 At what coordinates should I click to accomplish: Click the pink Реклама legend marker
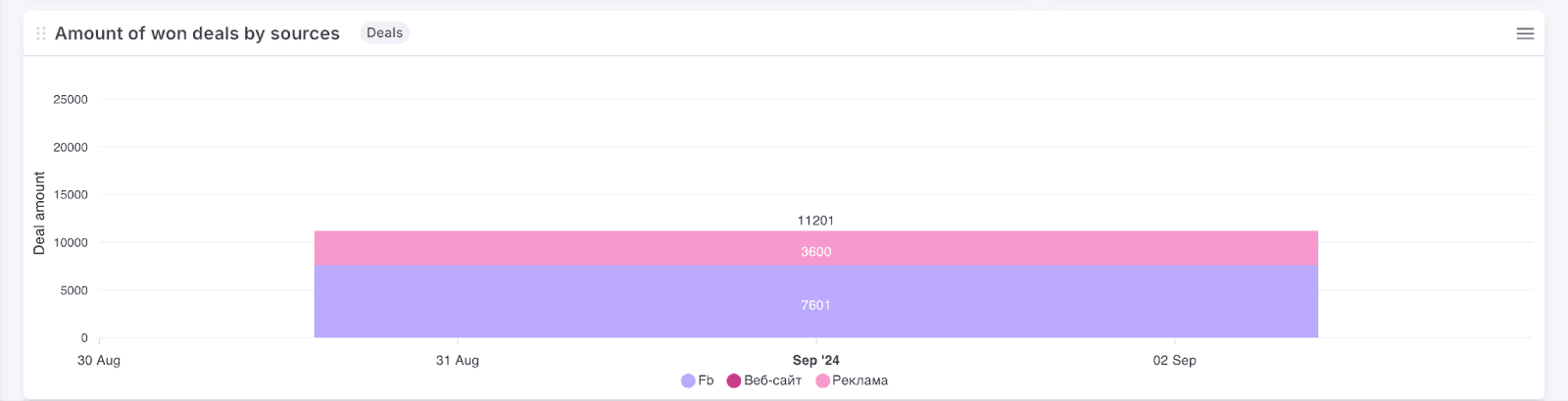[x=822, y=380]
